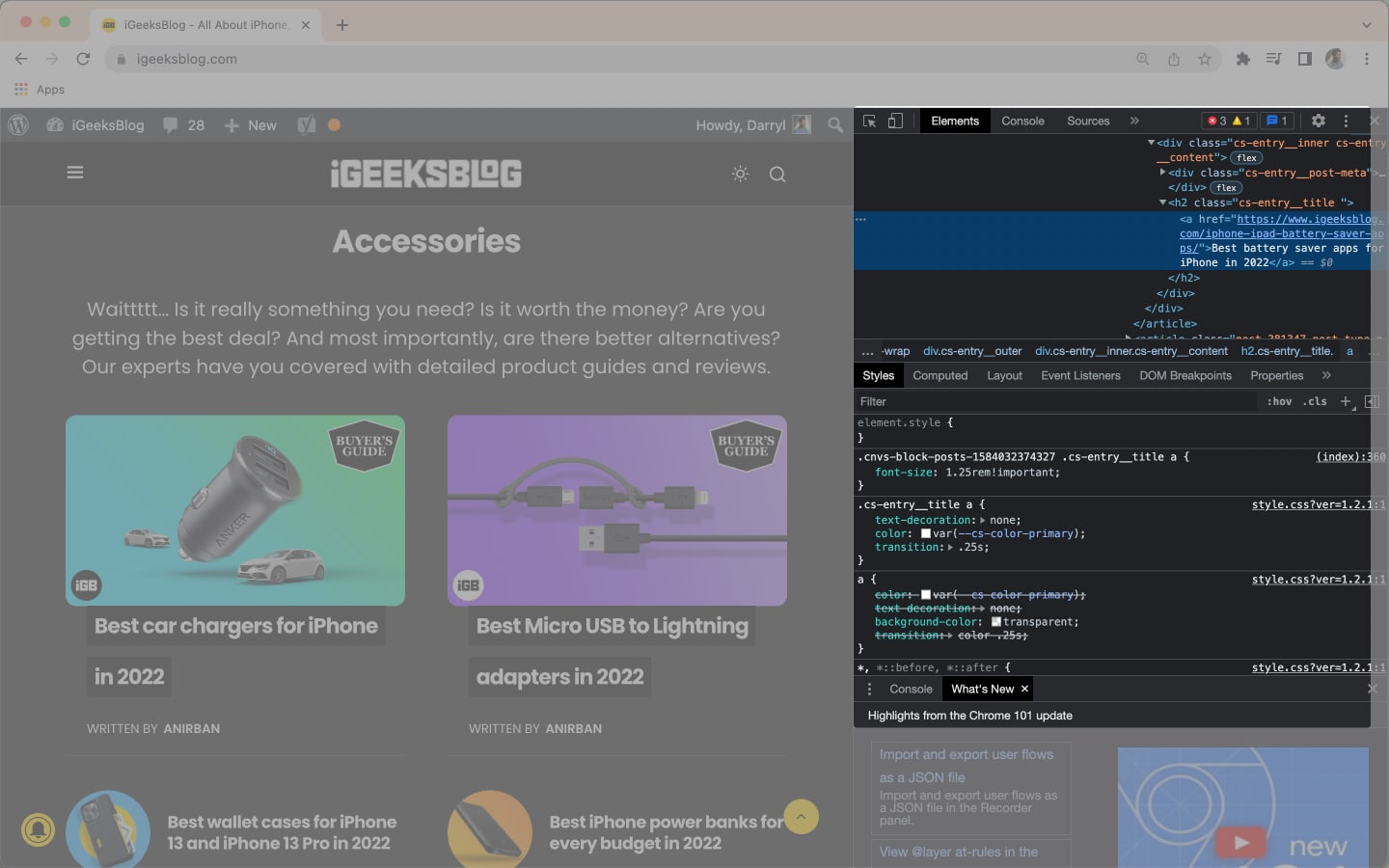This screenshot has height=868, width=1389.
Task: Expand the text-decoration none shorthand
Action: click(983, 520)
